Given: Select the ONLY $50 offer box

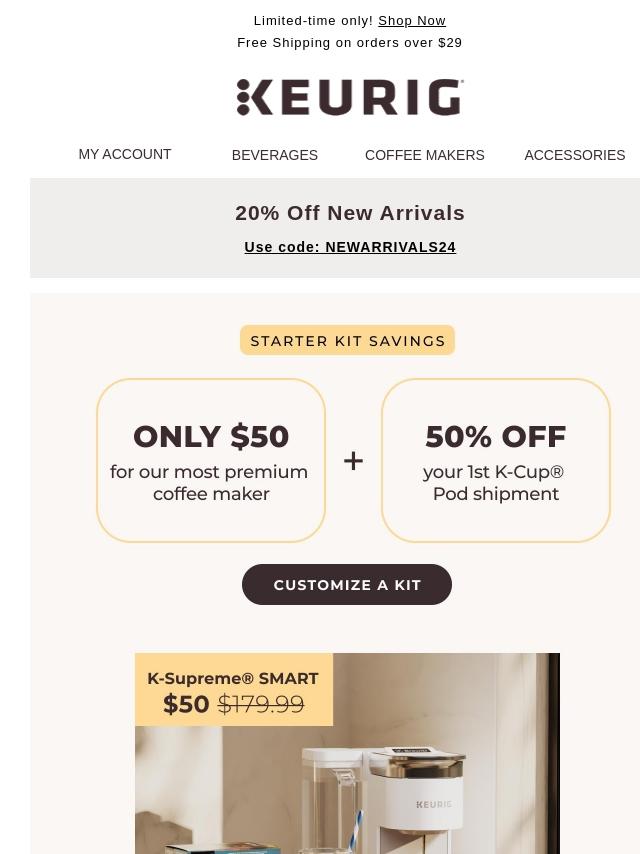Looking at the screenshot, I should point(211,460).
